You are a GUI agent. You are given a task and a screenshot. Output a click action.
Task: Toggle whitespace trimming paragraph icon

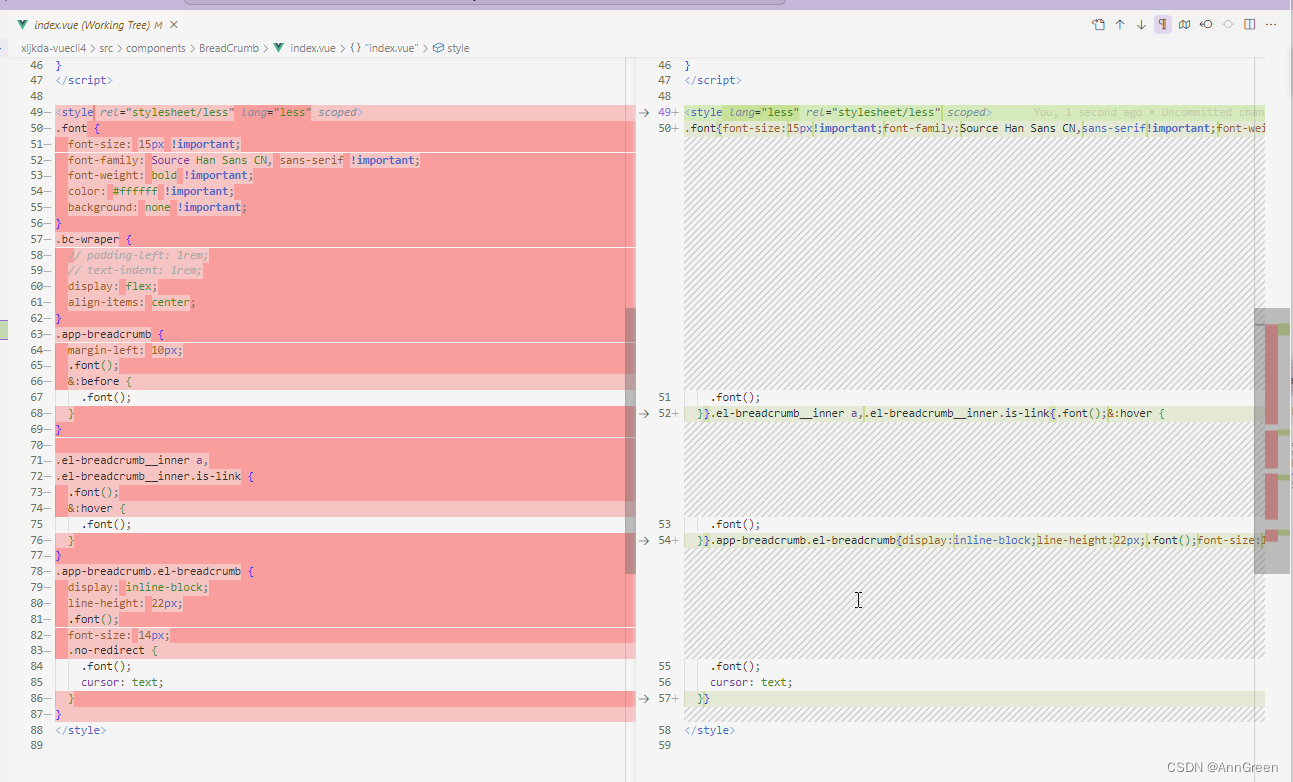(1163, 25)
